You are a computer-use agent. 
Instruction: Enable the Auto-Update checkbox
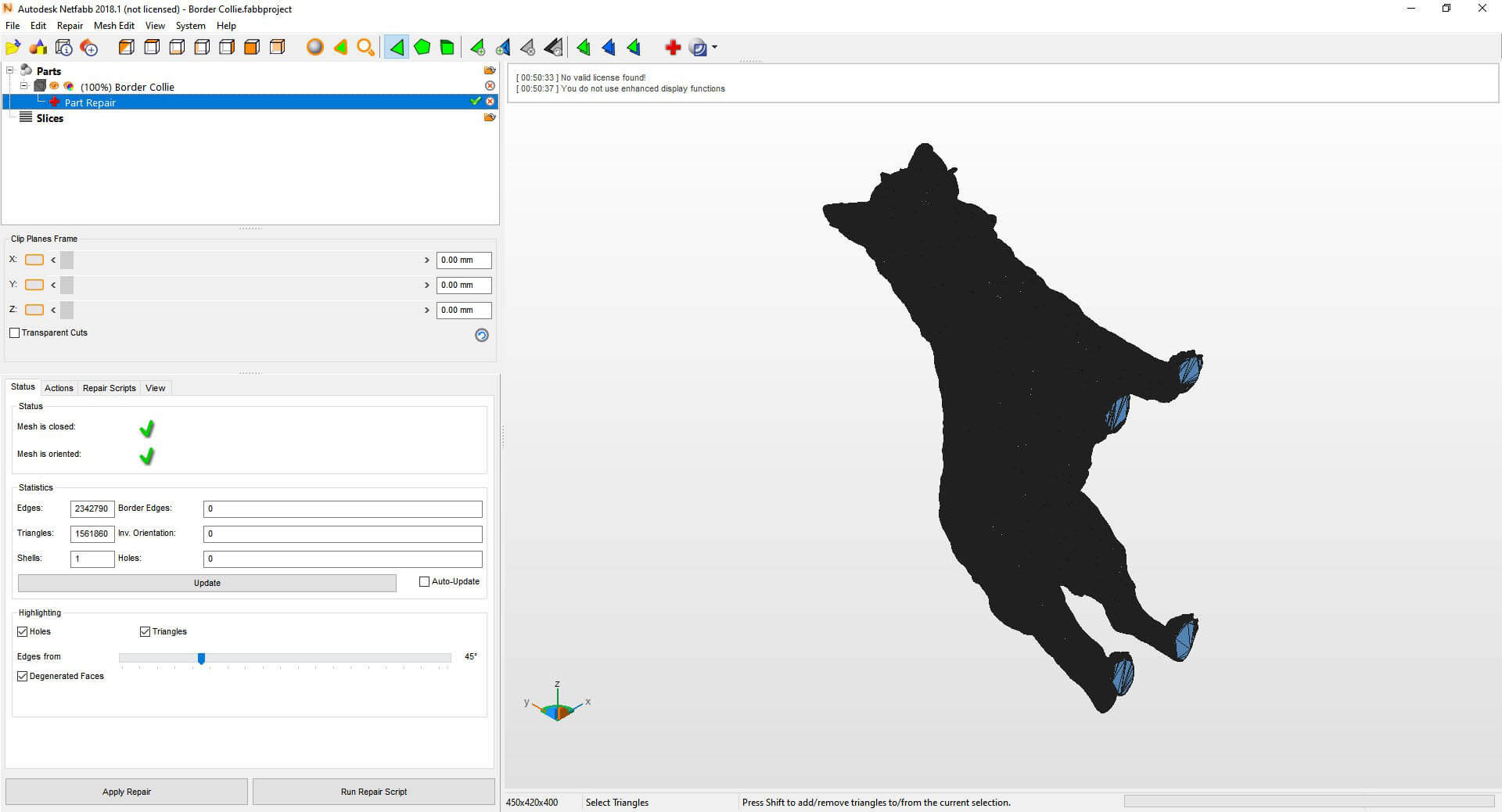tap(425, 582)
